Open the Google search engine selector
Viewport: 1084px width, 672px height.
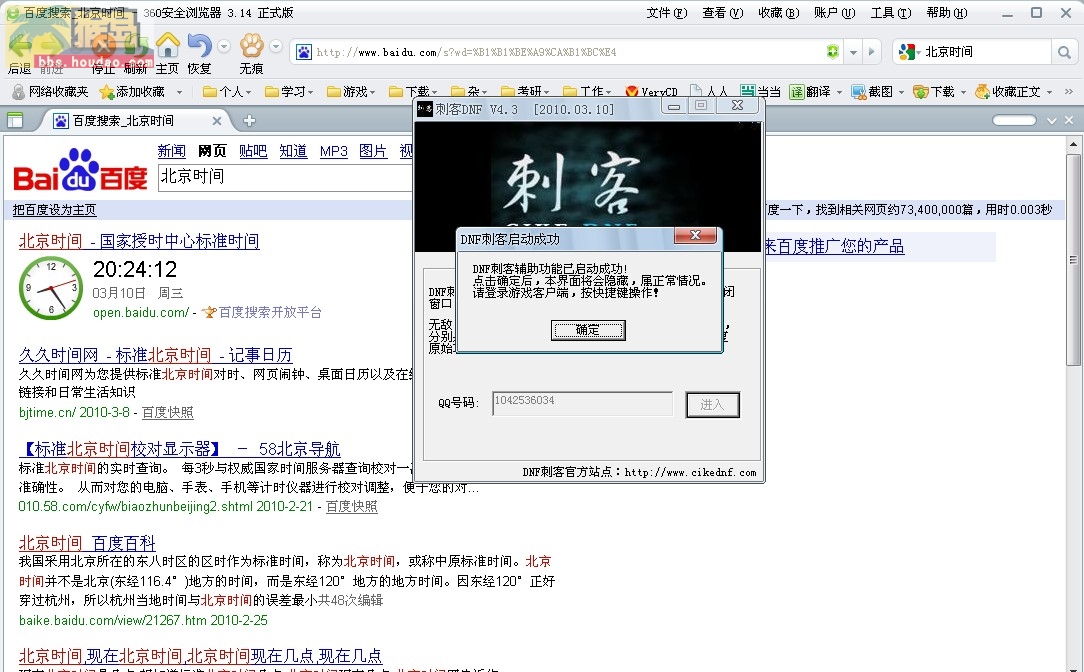[x=910, y=52]
